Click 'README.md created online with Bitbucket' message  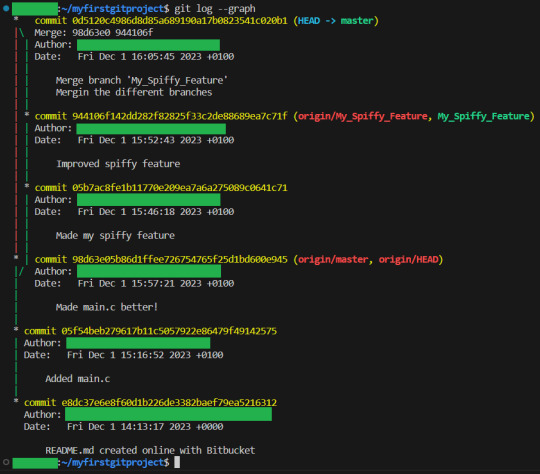click(150, 451)
